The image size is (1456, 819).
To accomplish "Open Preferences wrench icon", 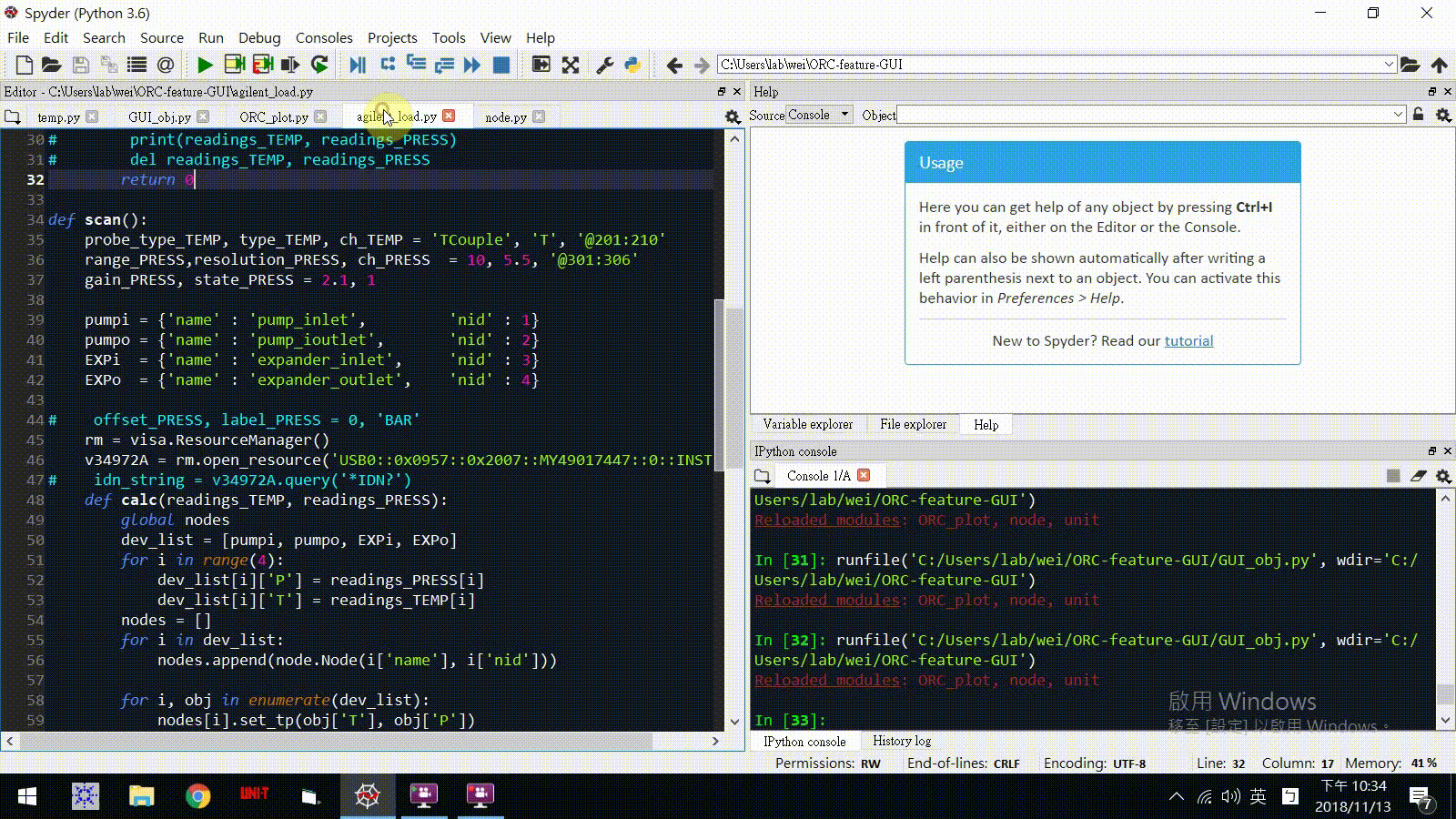I will click(604, 65).
